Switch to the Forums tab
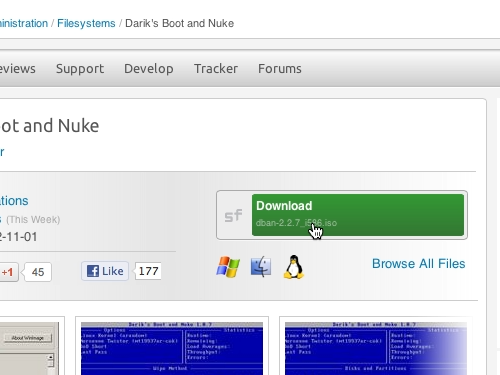The width and height of the screenshot is (500, 375). (280, 69)
